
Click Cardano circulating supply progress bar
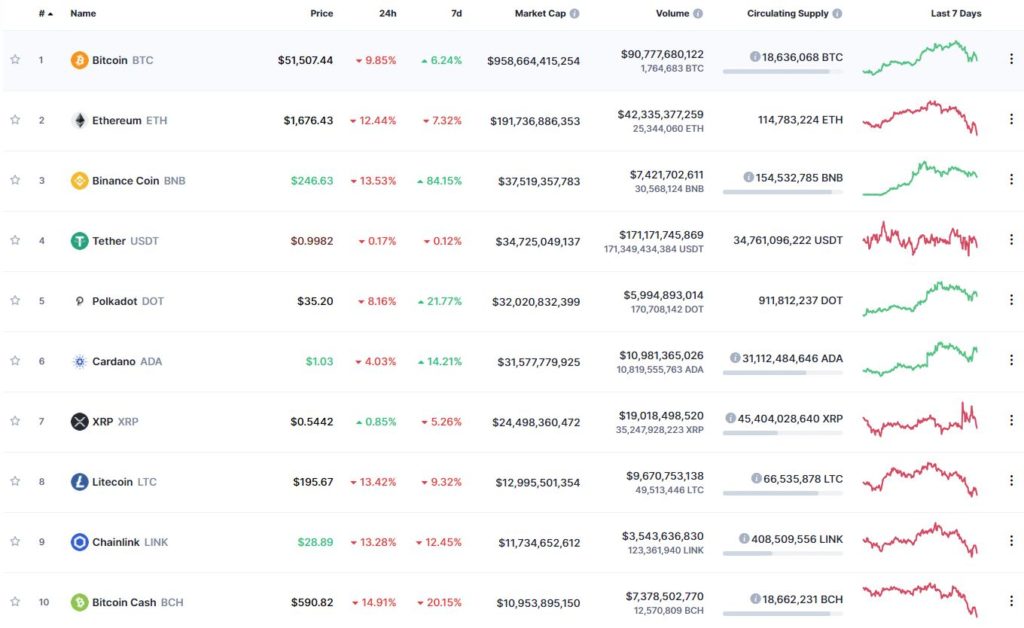[782, 373]
